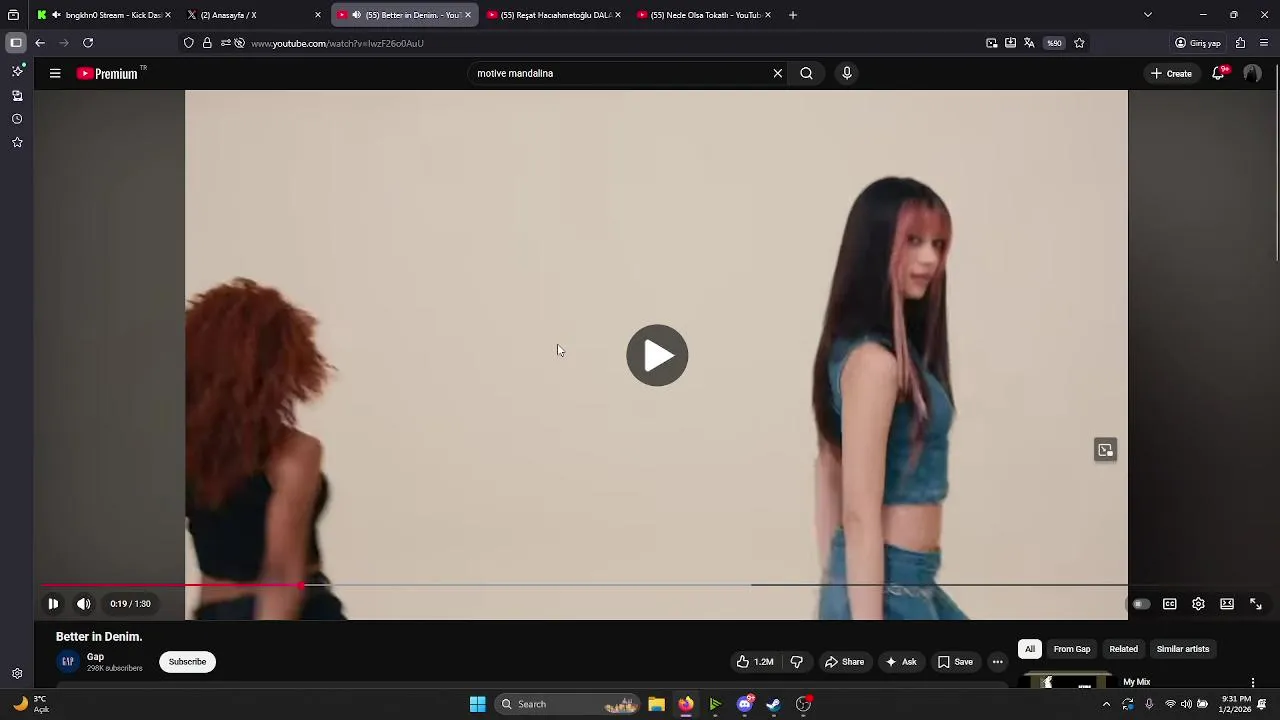Switch to Anasayfa / X tab
1280x720 pixels.
click(x=255, y=15)
